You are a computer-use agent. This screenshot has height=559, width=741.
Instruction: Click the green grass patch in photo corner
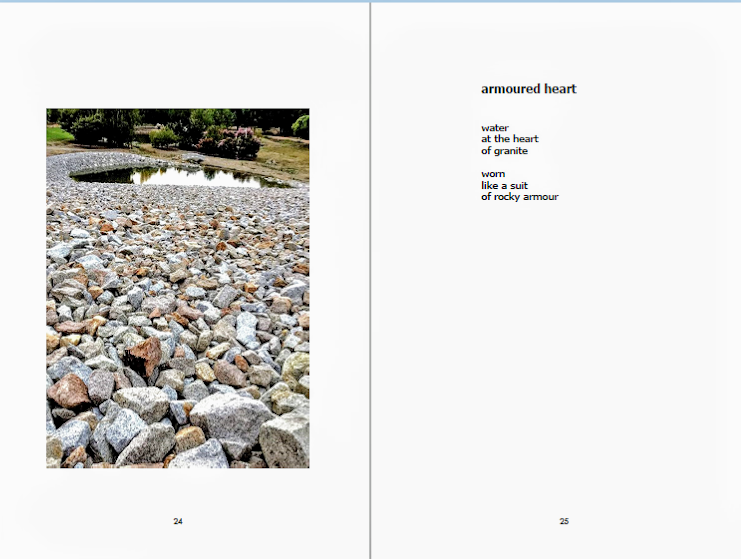(58, 134)
